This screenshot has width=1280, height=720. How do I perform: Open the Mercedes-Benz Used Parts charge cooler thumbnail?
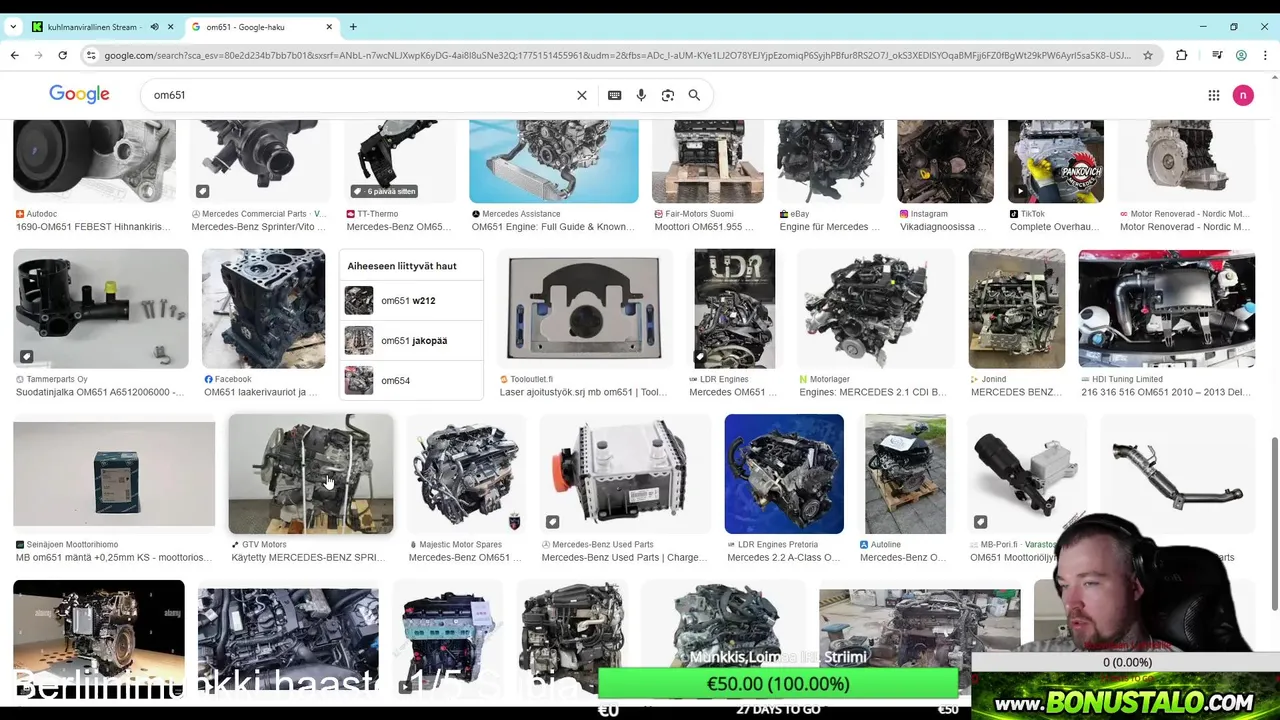625,474
